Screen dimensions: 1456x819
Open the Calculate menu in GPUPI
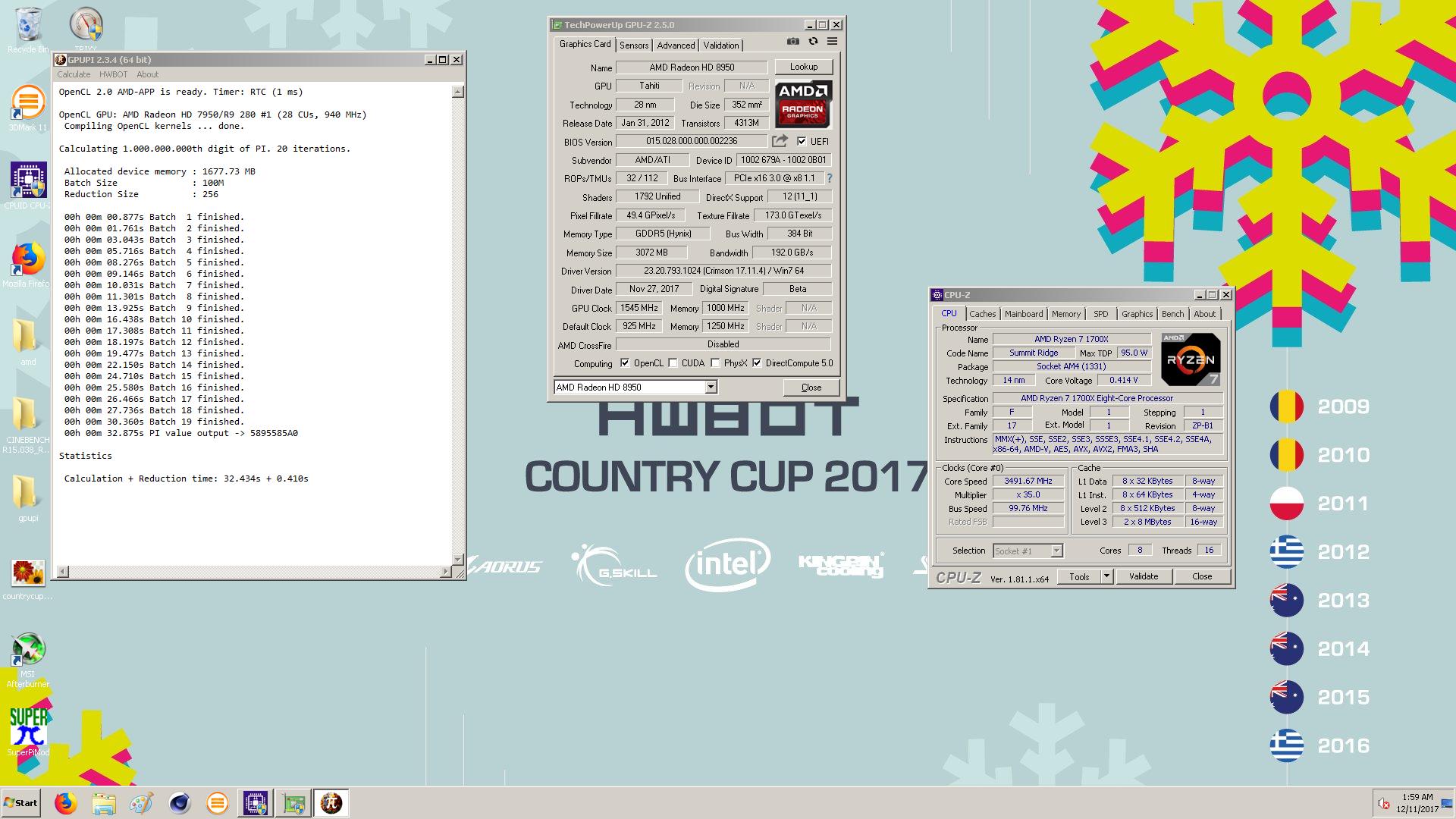point(74,74)
